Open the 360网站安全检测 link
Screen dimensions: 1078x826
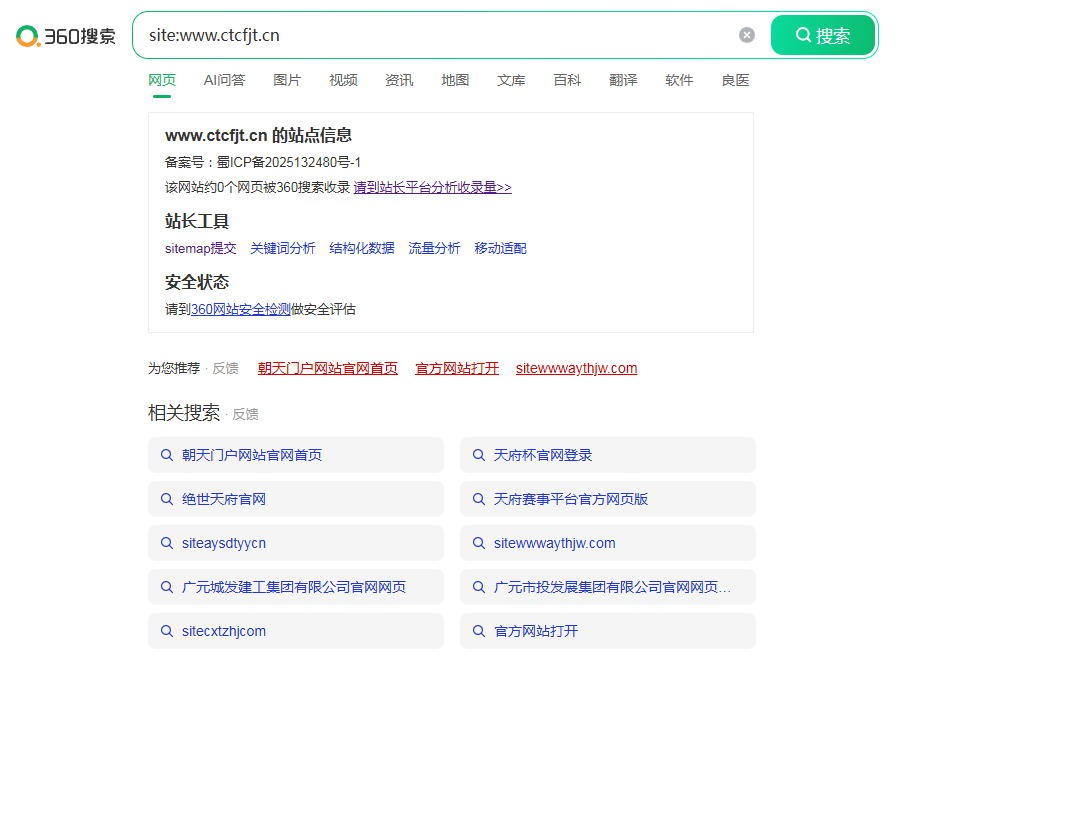241,309
